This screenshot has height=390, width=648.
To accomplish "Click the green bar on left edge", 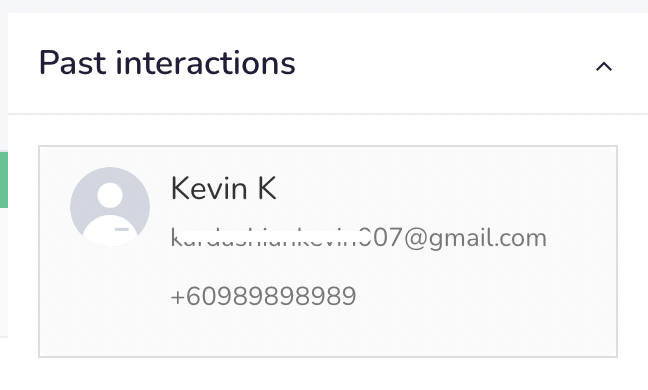I will (4, 180).
